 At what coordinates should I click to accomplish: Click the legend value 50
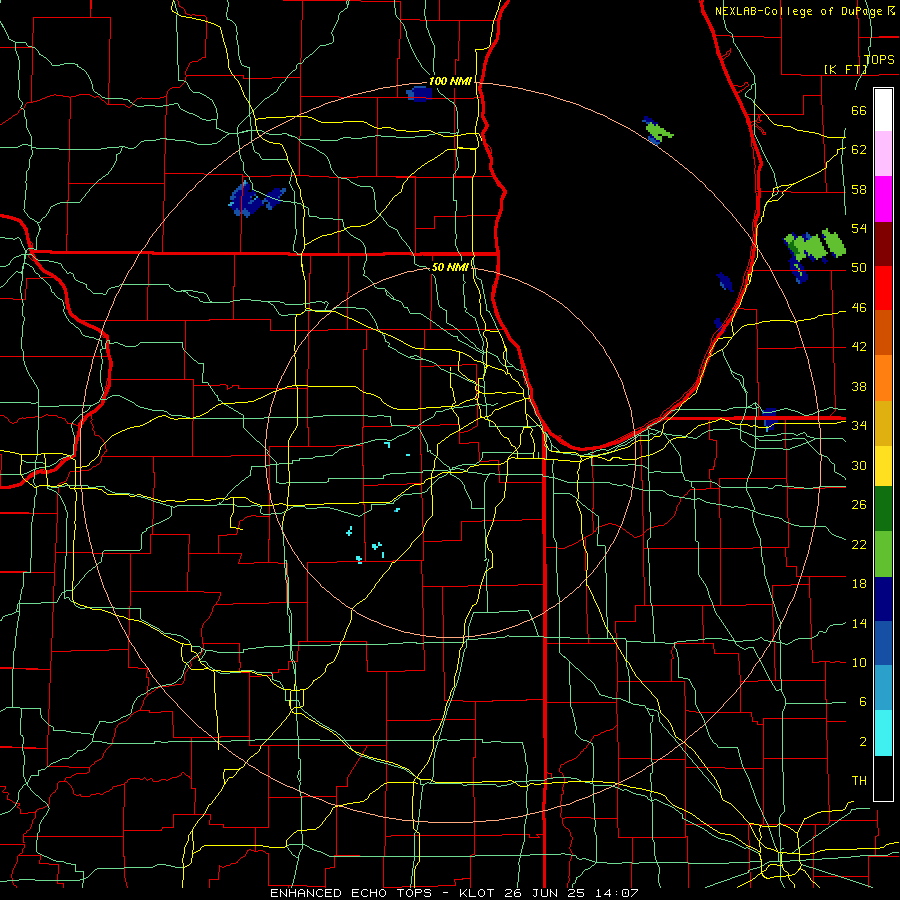coord(859,268)
